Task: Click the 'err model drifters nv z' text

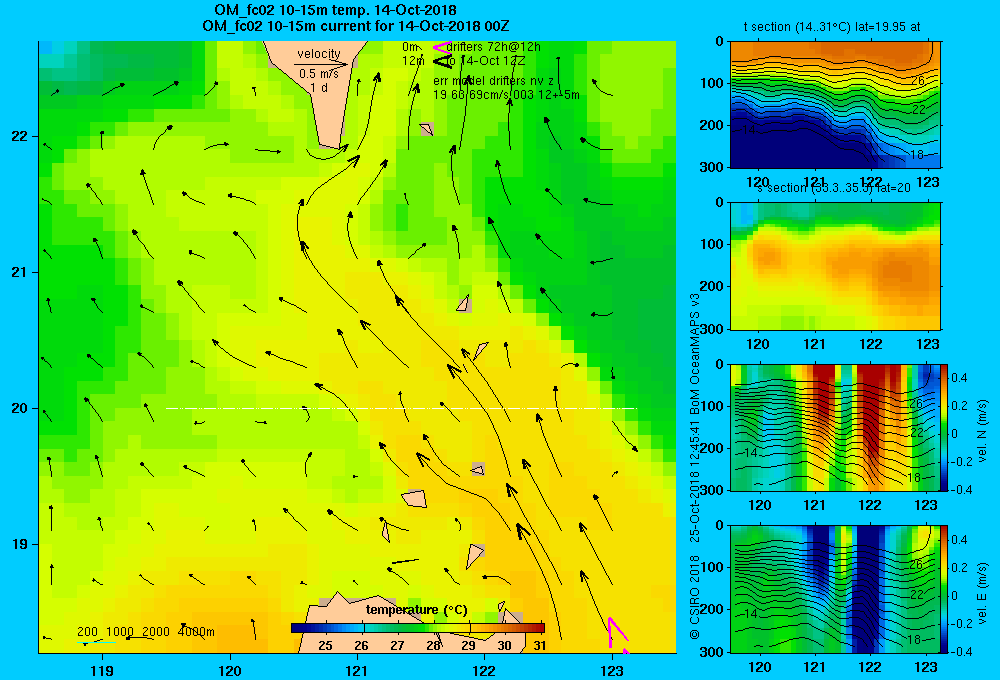Action: (x=493, y=81)
